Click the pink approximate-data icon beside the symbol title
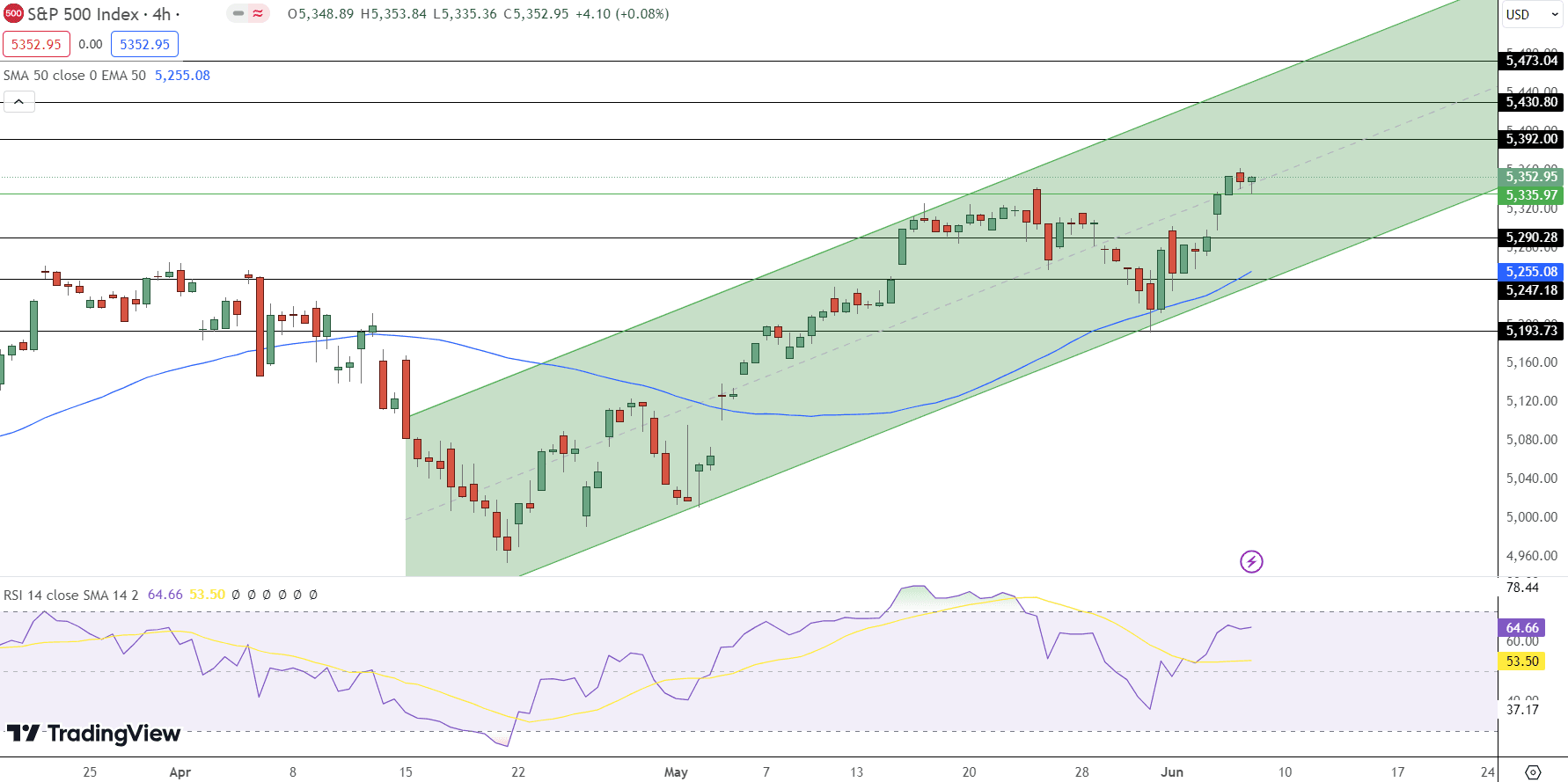1568x782 pixels. pos(258,14)
